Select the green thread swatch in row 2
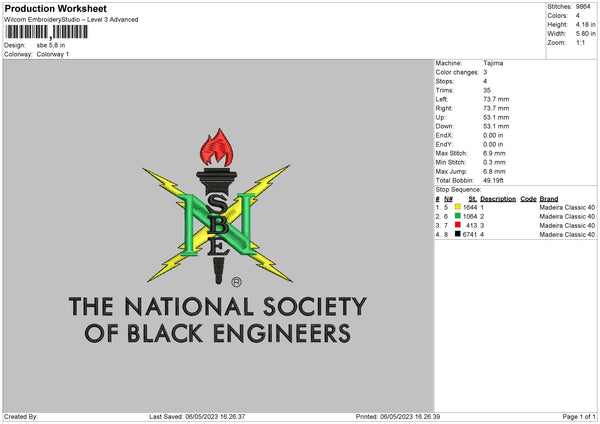This screenshot has height=424, width=600. [458, 216]
